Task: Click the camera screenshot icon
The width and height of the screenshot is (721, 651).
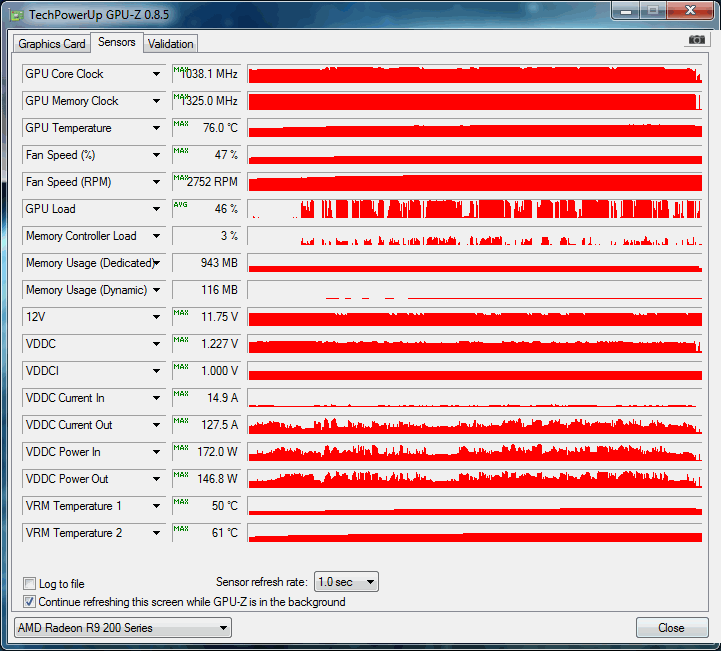Action: pos(696,40)
